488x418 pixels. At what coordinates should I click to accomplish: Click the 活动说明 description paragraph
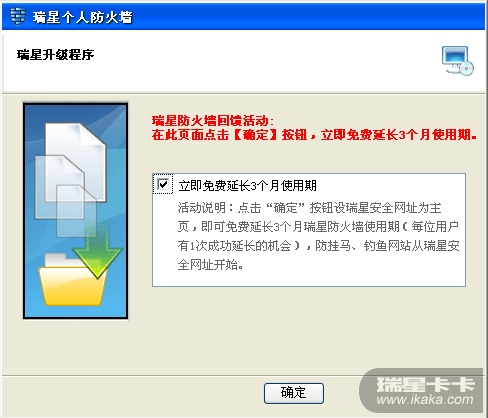318,236
